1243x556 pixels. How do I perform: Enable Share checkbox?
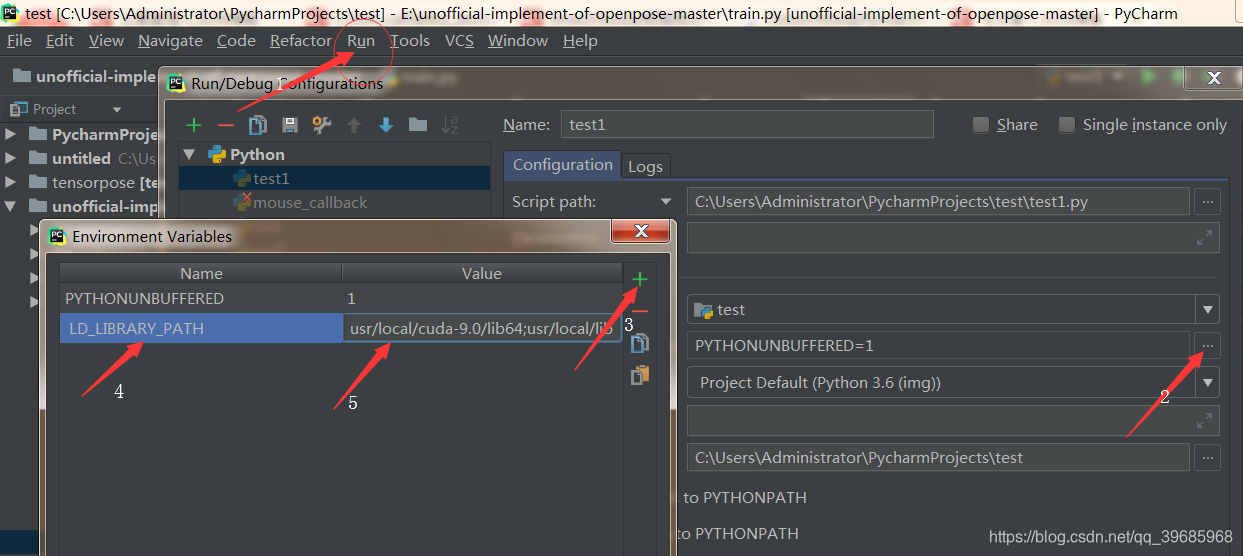click(981, 125)
